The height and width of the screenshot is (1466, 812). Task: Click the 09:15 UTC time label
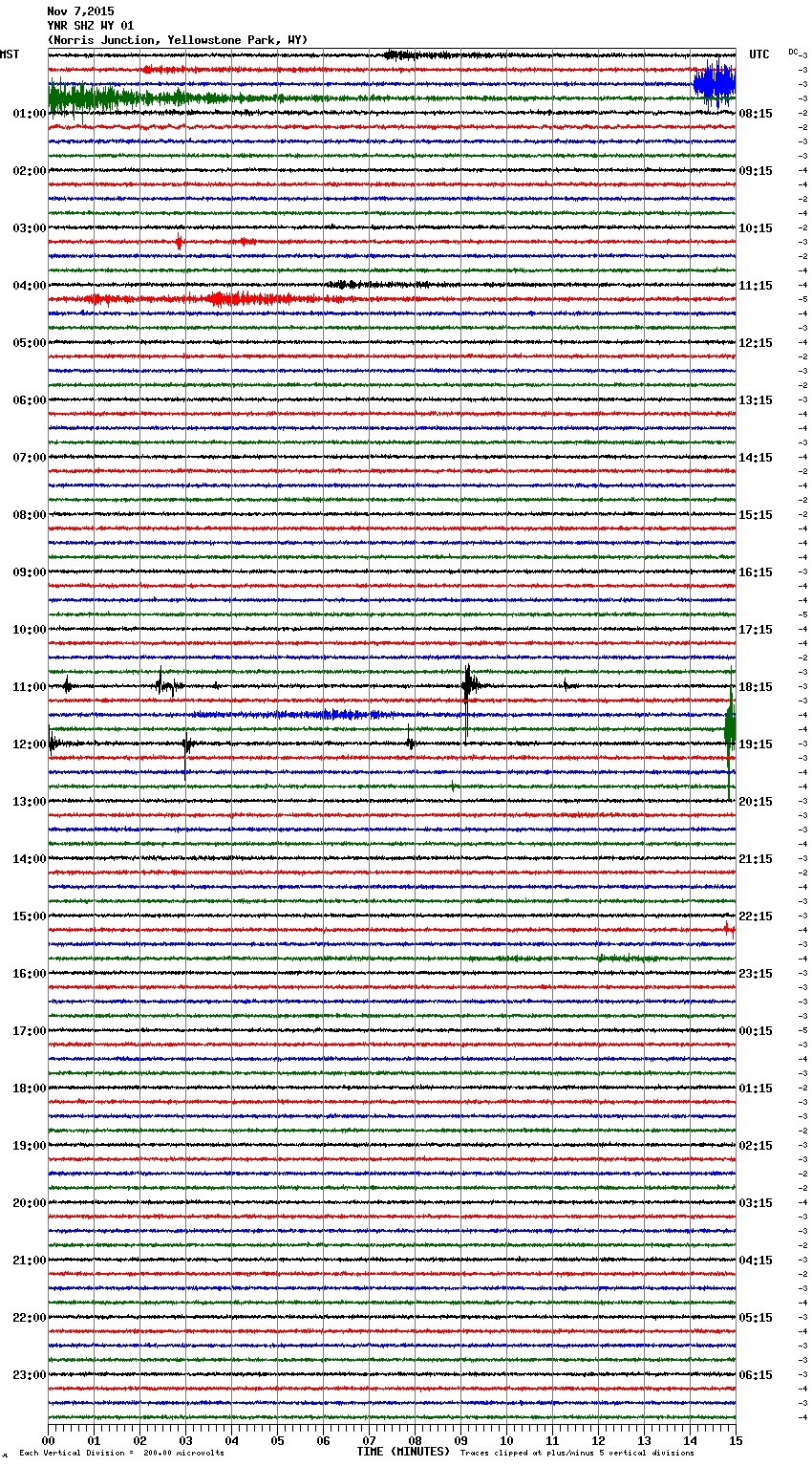coord(756,171)
